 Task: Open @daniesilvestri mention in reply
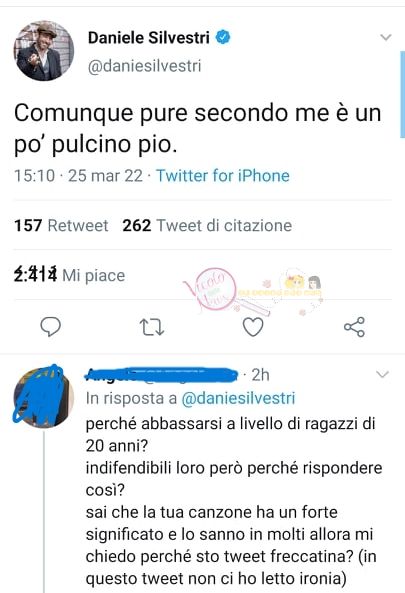(x=238, y=398)
